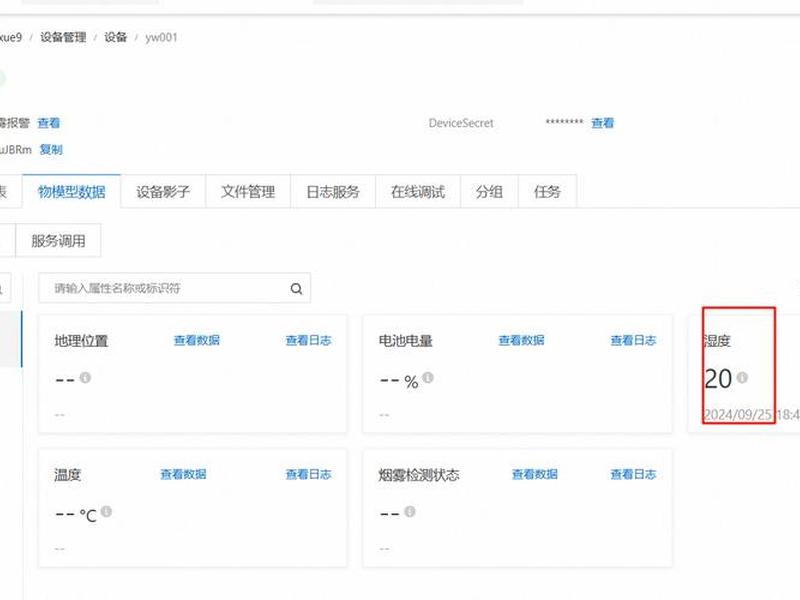Focus the 请输入属性名称或标识符 search field
Image resolution: width=800 pixels, height=600 pixels.
coord(174,288)
